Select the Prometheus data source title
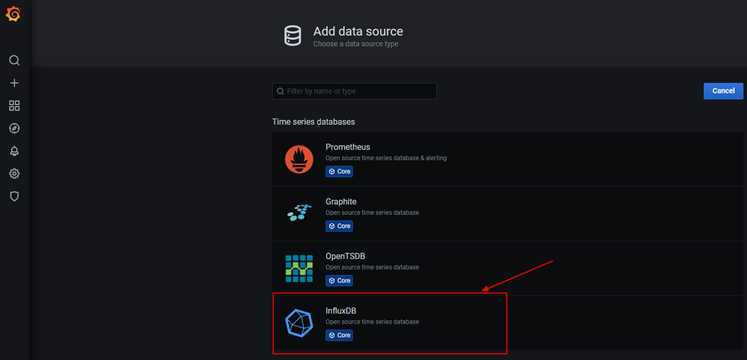The height and width of the screenshot is (360, 747). coord(348,147)
